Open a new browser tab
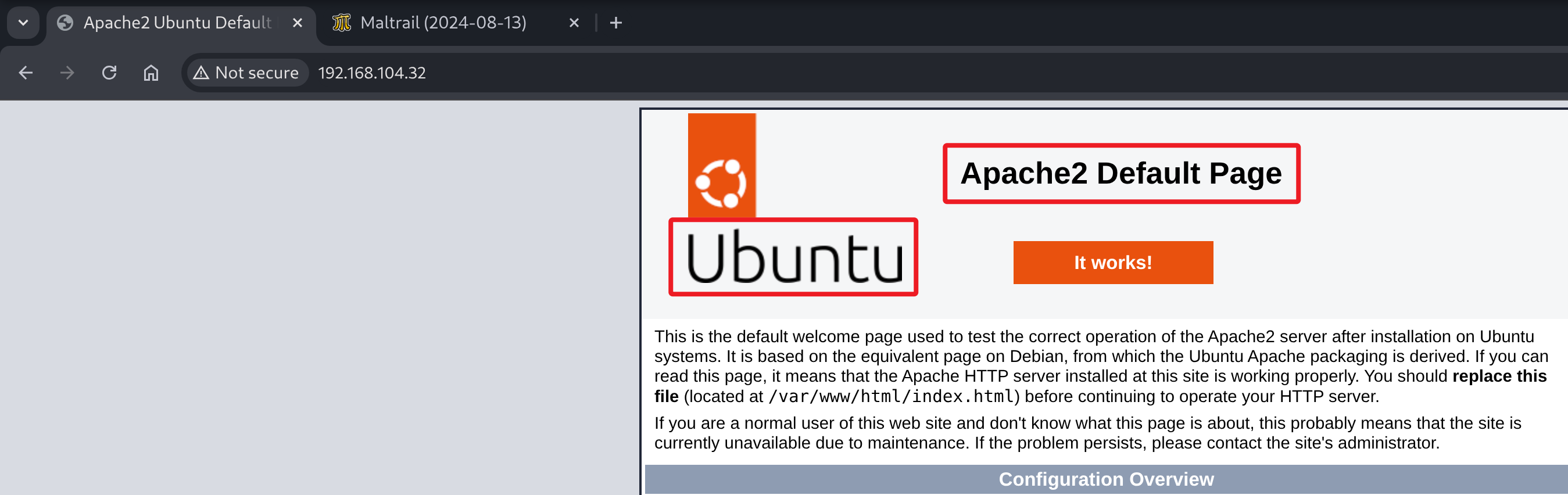 pos(615,23)
